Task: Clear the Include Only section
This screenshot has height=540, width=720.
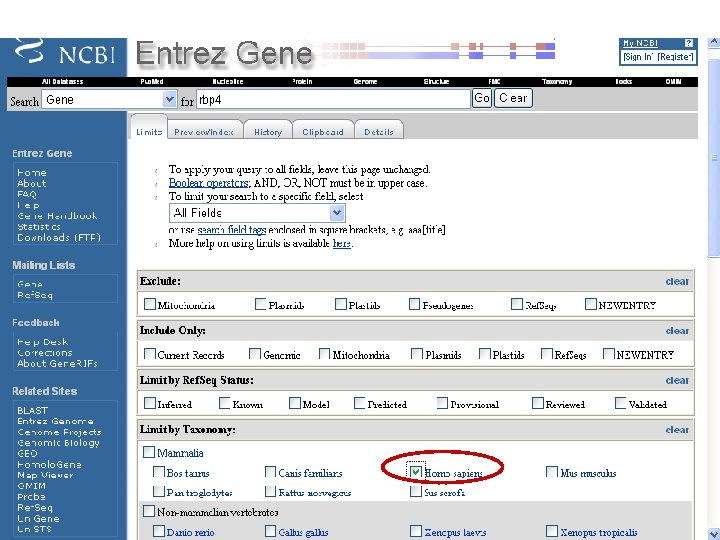Action: coord(677,331)
